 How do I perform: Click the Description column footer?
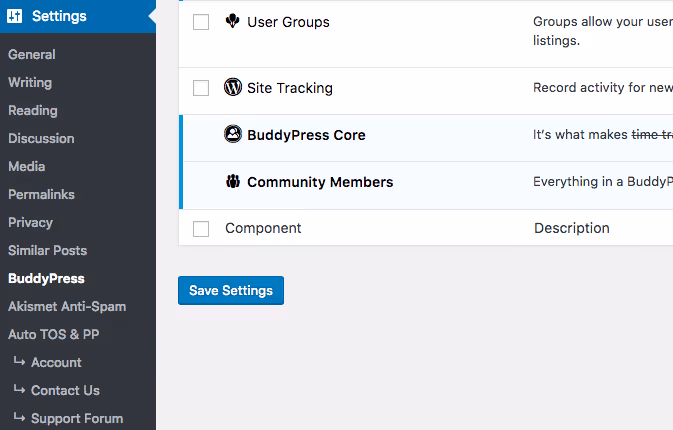click(572, 228)
